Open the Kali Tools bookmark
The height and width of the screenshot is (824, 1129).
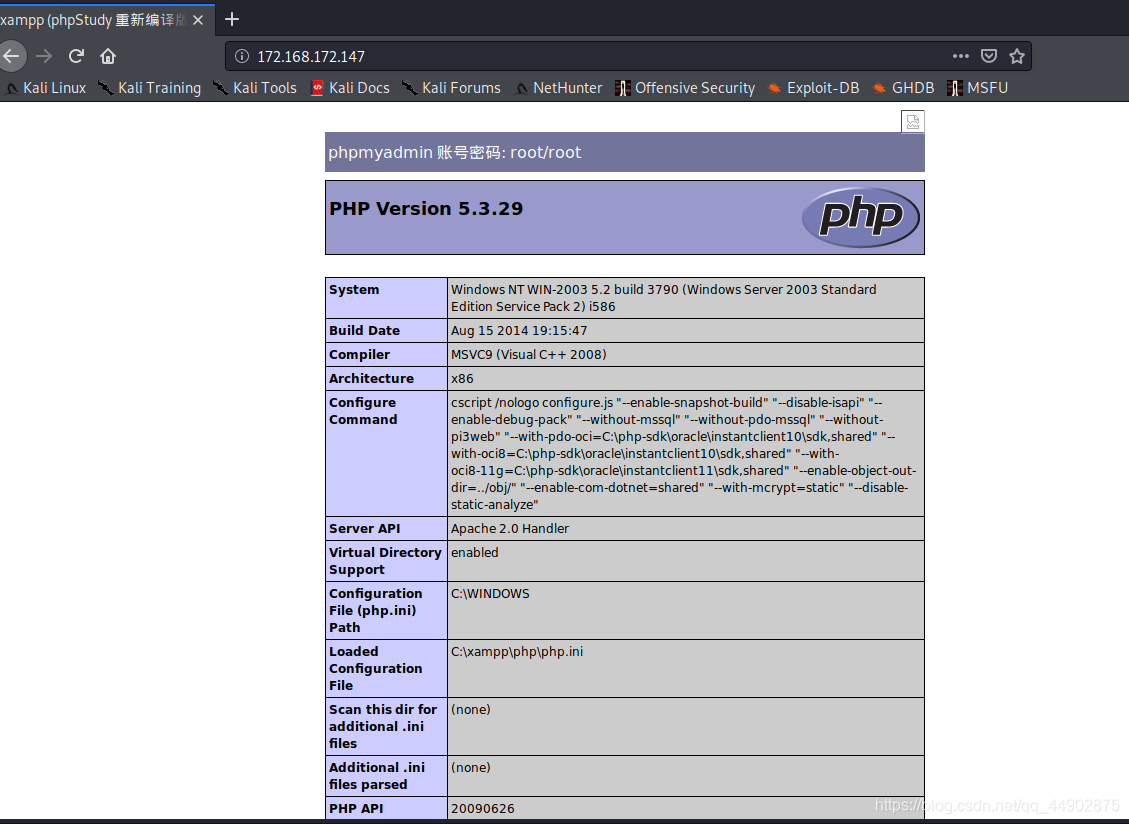point(255,88)
